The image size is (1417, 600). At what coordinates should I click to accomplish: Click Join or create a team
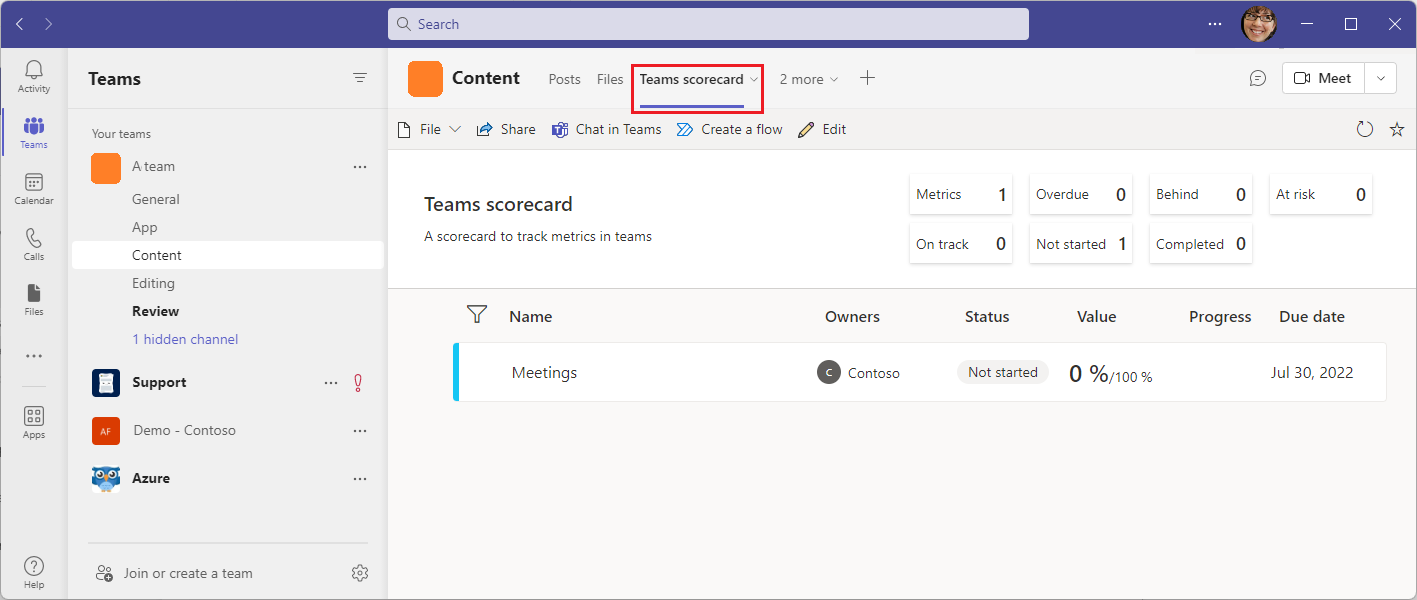pos(174,573)
